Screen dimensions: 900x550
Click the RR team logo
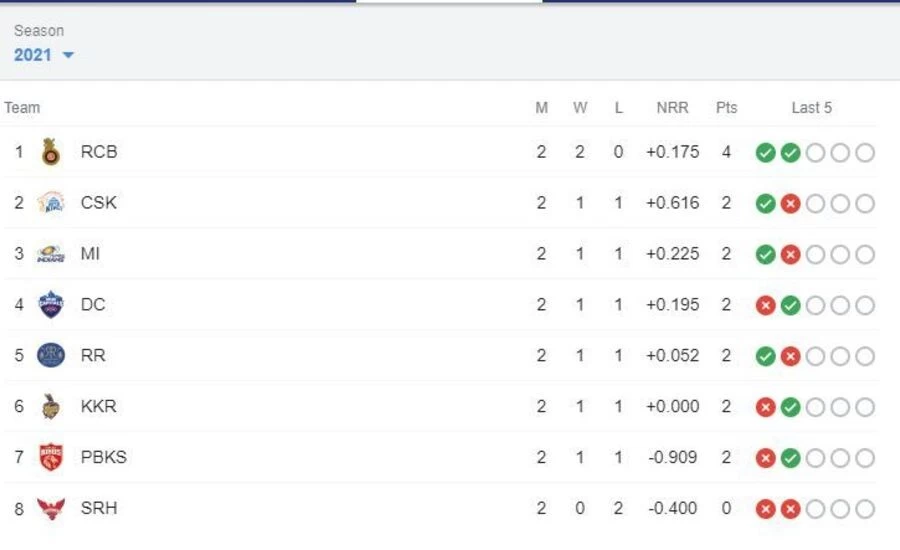tap(51, 356)
